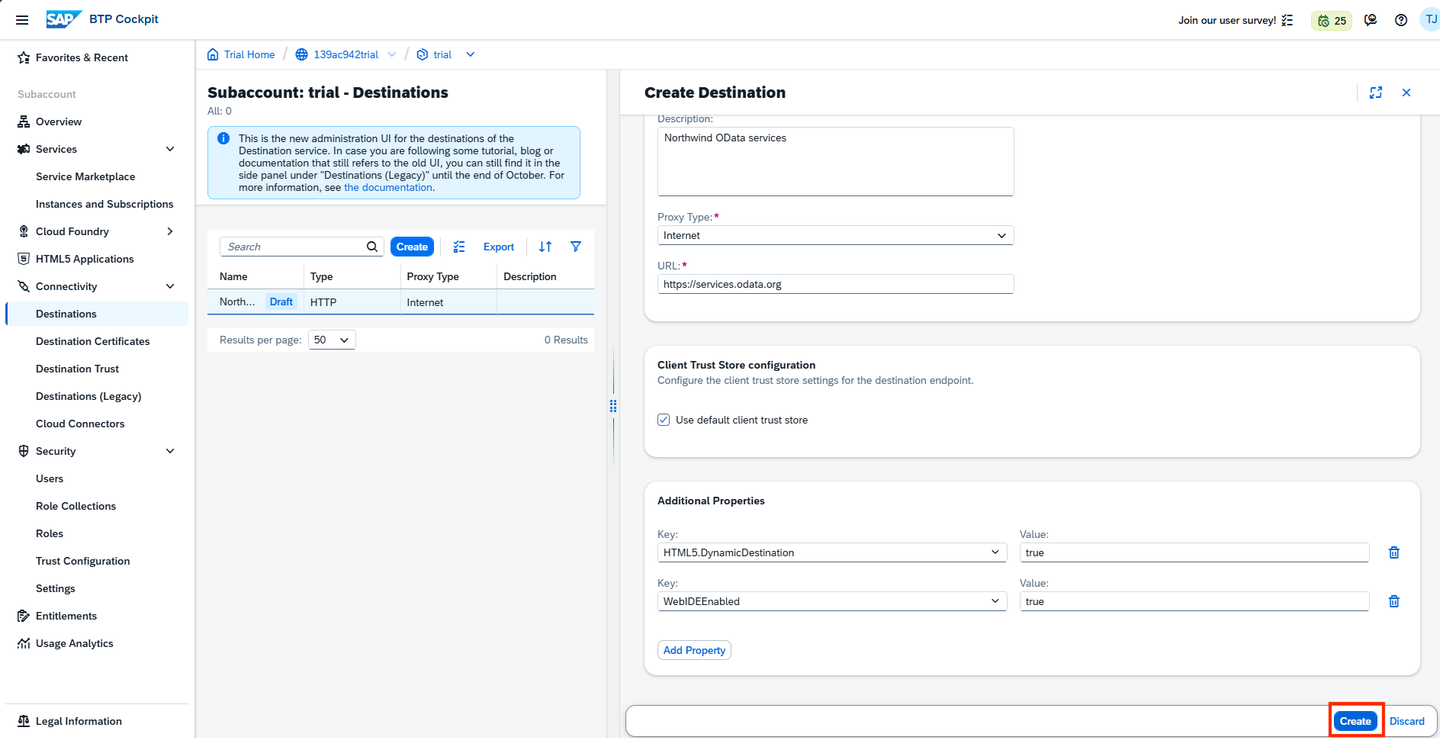Open the help question mark icon

[1401, 20]
